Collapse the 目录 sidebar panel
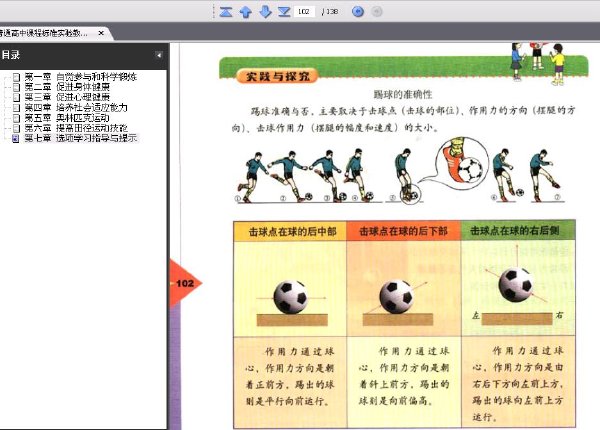 click(x=159, y=54)
